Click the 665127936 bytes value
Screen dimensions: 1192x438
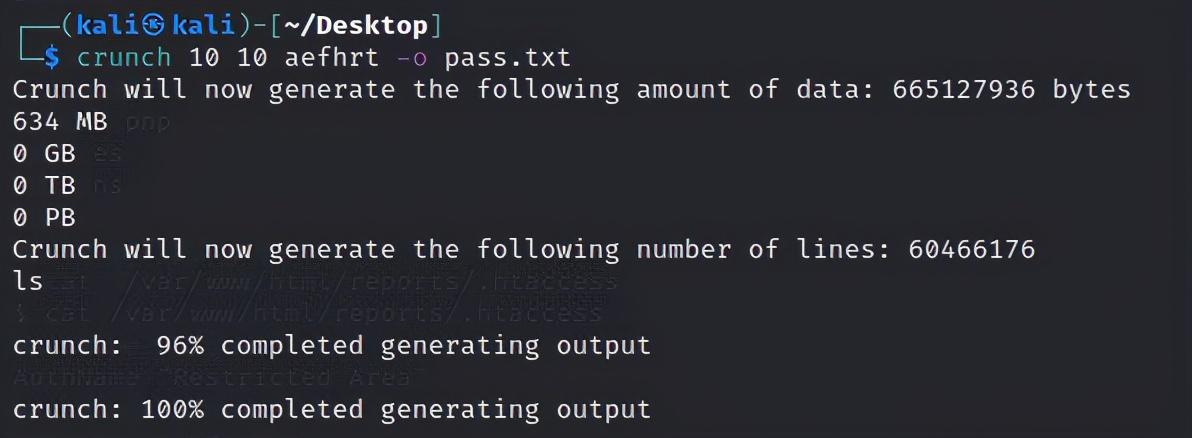tap(1011, 90)
